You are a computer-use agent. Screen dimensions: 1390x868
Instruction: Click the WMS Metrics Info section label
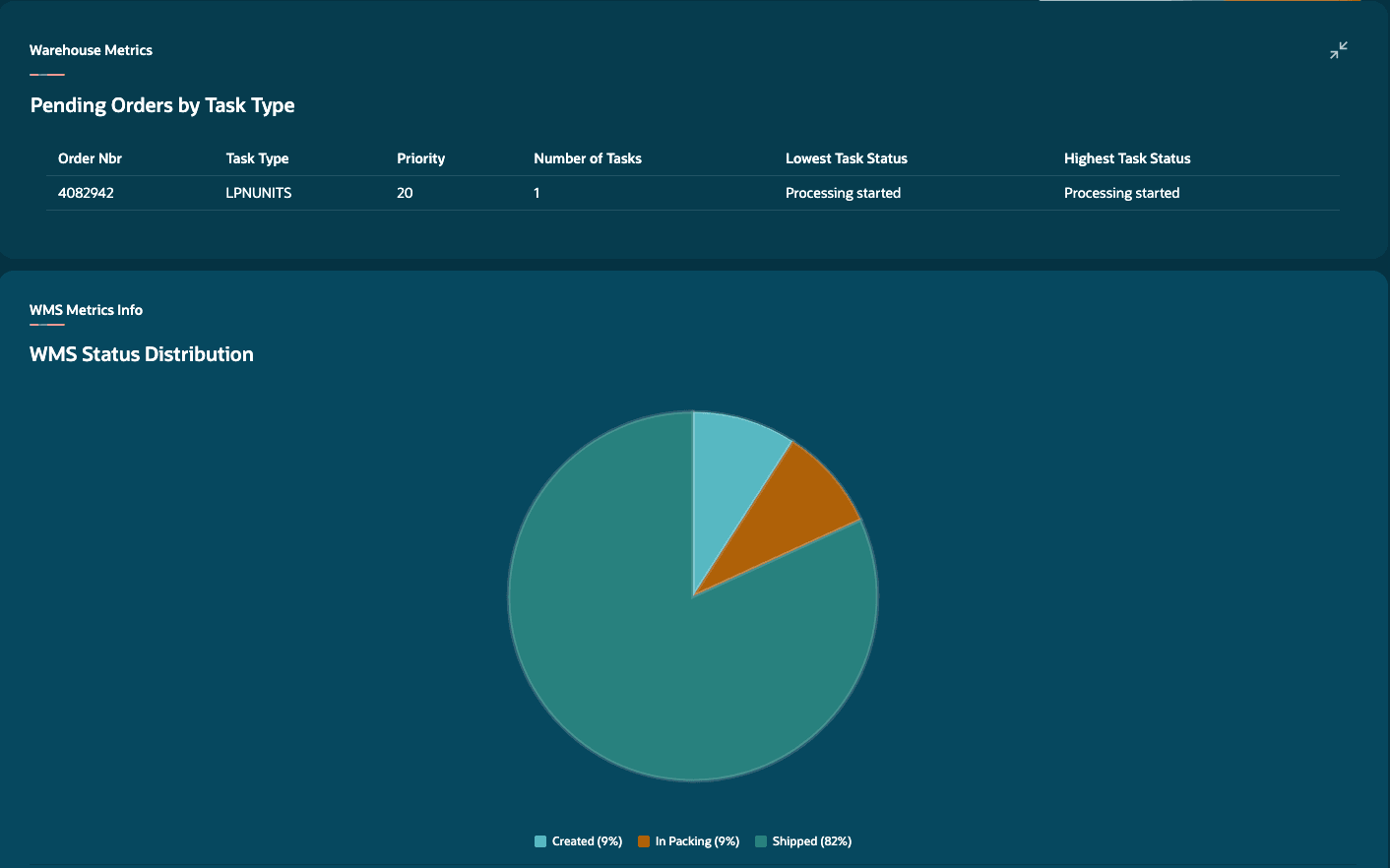click(86, 310)
